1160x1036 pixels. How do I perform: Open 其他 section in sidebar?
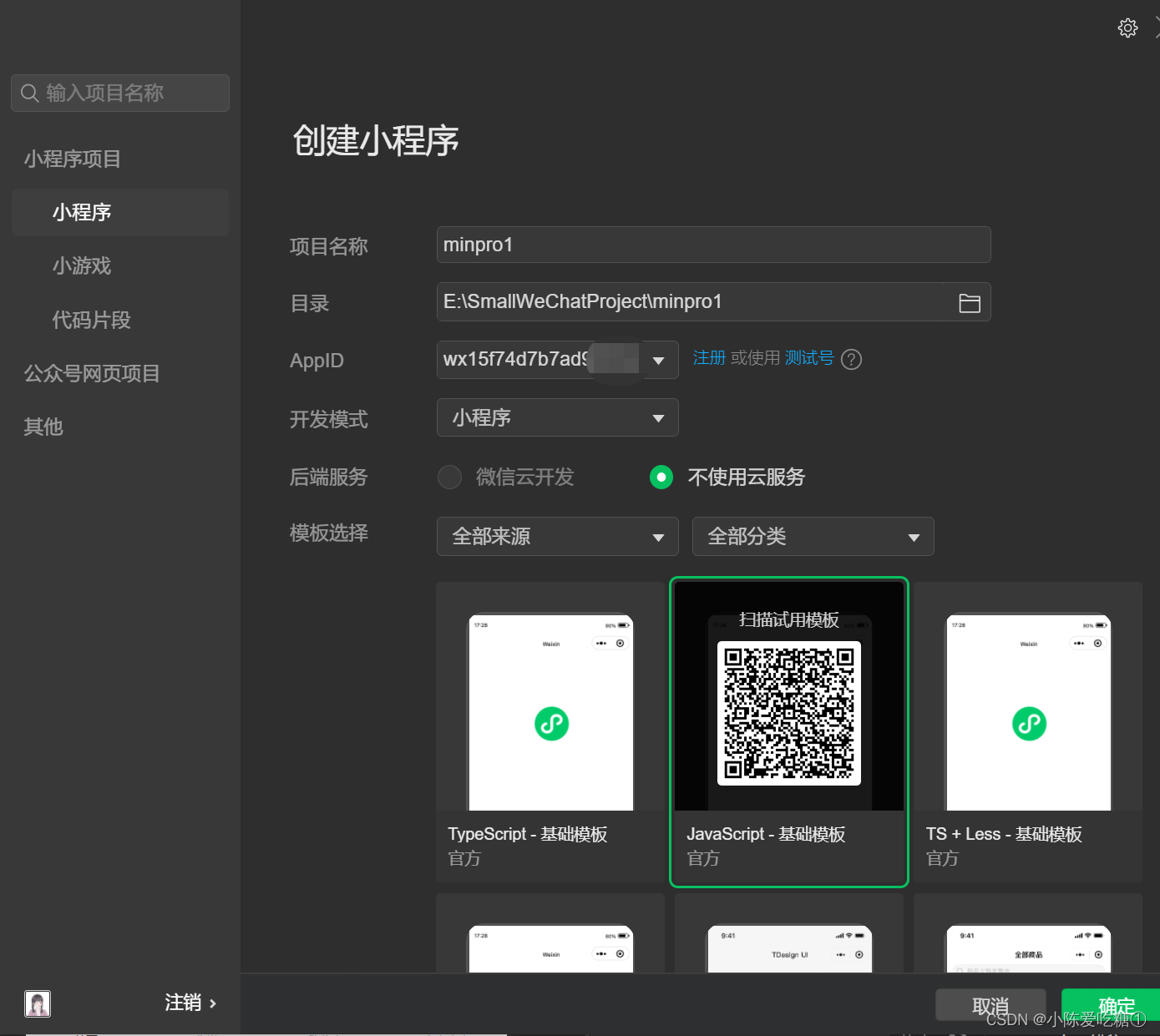[x=43, y=427]
